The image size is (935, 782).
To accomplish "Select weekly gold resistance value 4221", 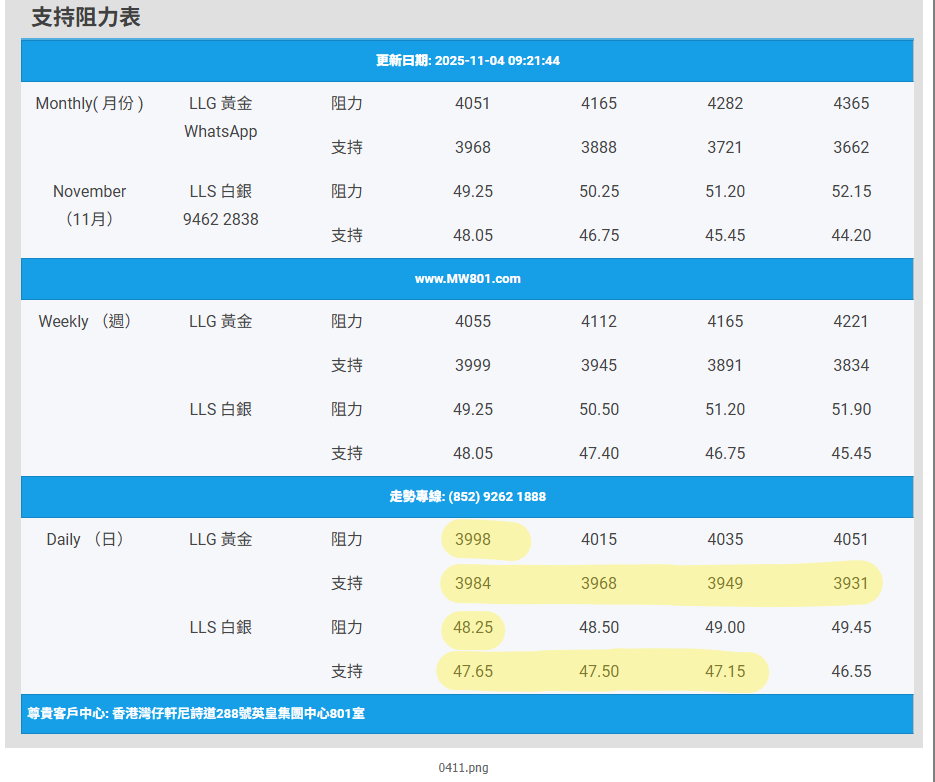I will point(851,322).
